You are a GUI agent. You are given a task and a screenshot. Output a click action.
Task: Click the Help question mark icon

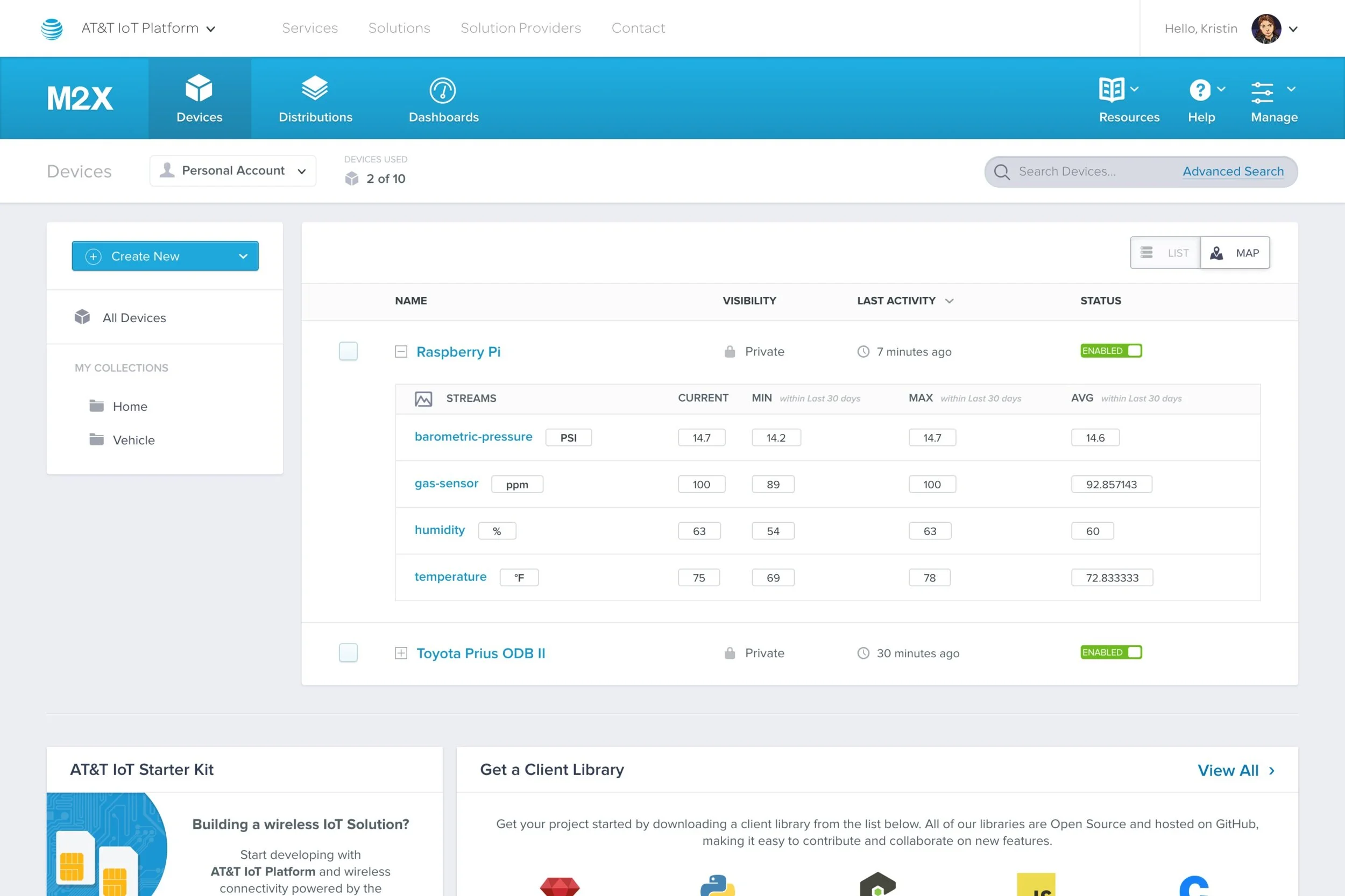click(1199, 90)
